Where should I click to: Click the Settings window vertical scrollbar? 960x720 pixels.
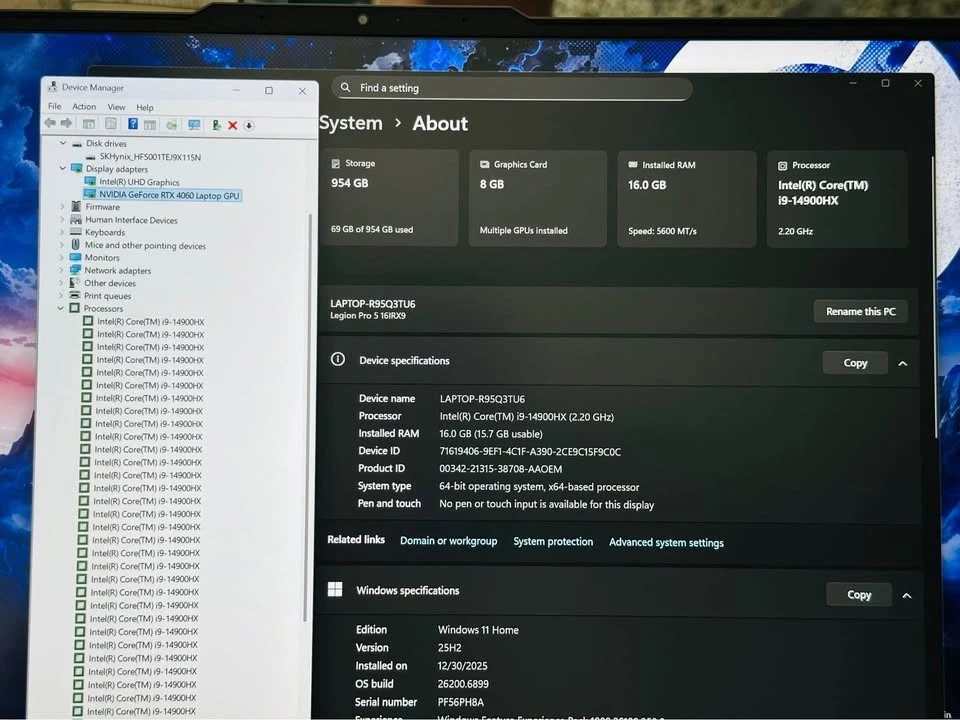tap(934, 297)
